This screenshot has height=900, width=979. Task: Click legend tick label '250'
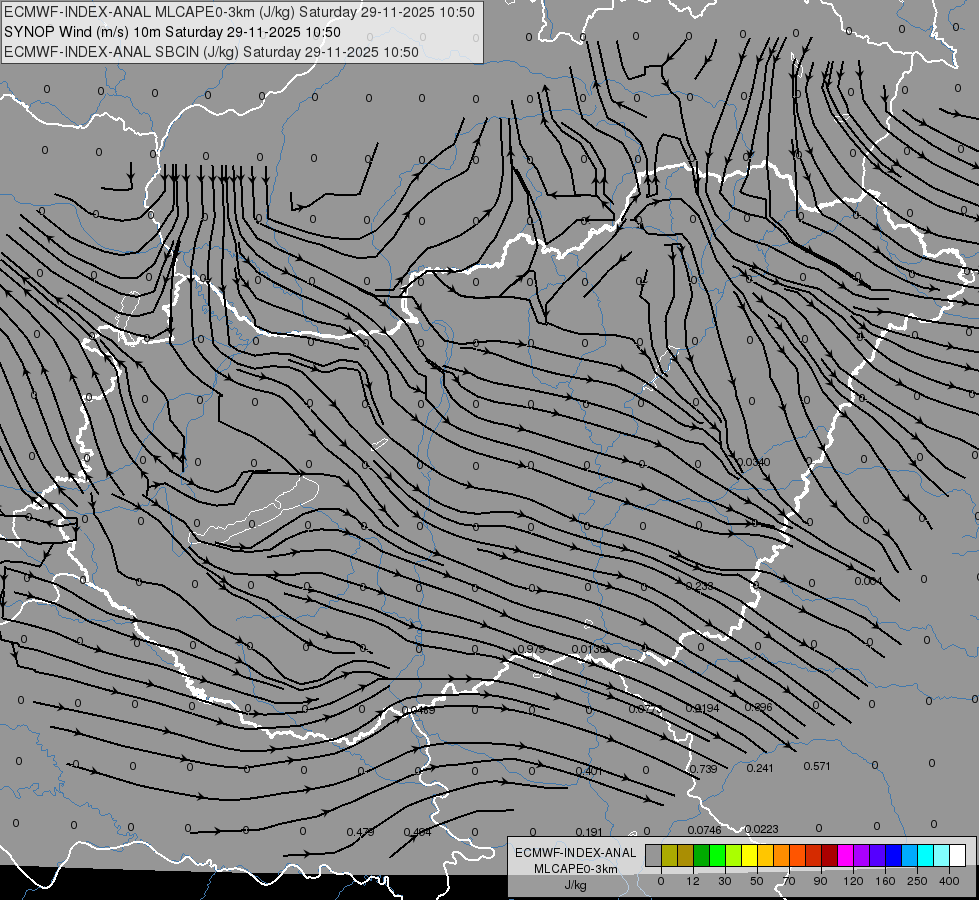917,881
